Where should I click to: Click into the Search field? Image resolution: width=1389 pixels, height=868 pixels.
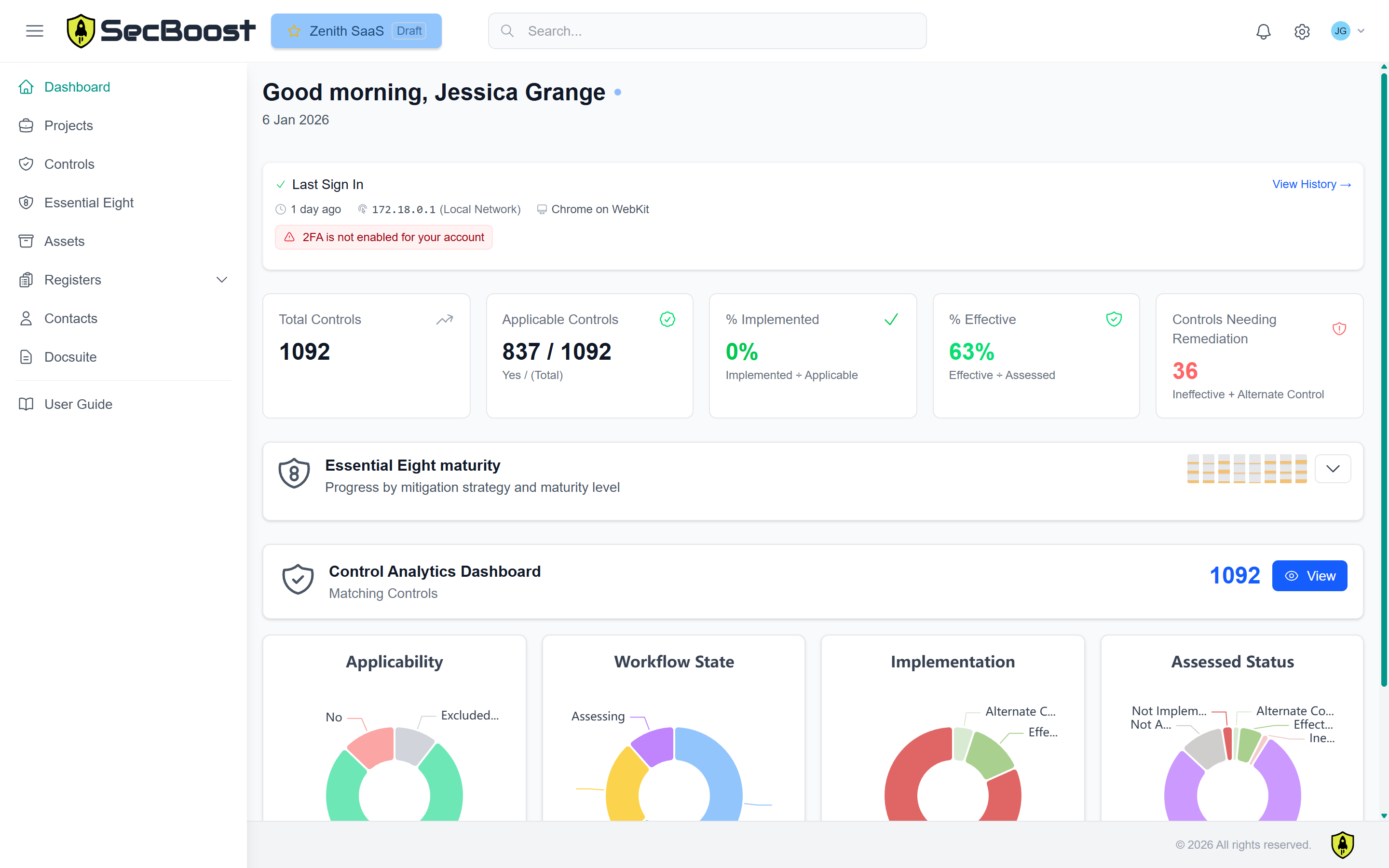[707, 31]
